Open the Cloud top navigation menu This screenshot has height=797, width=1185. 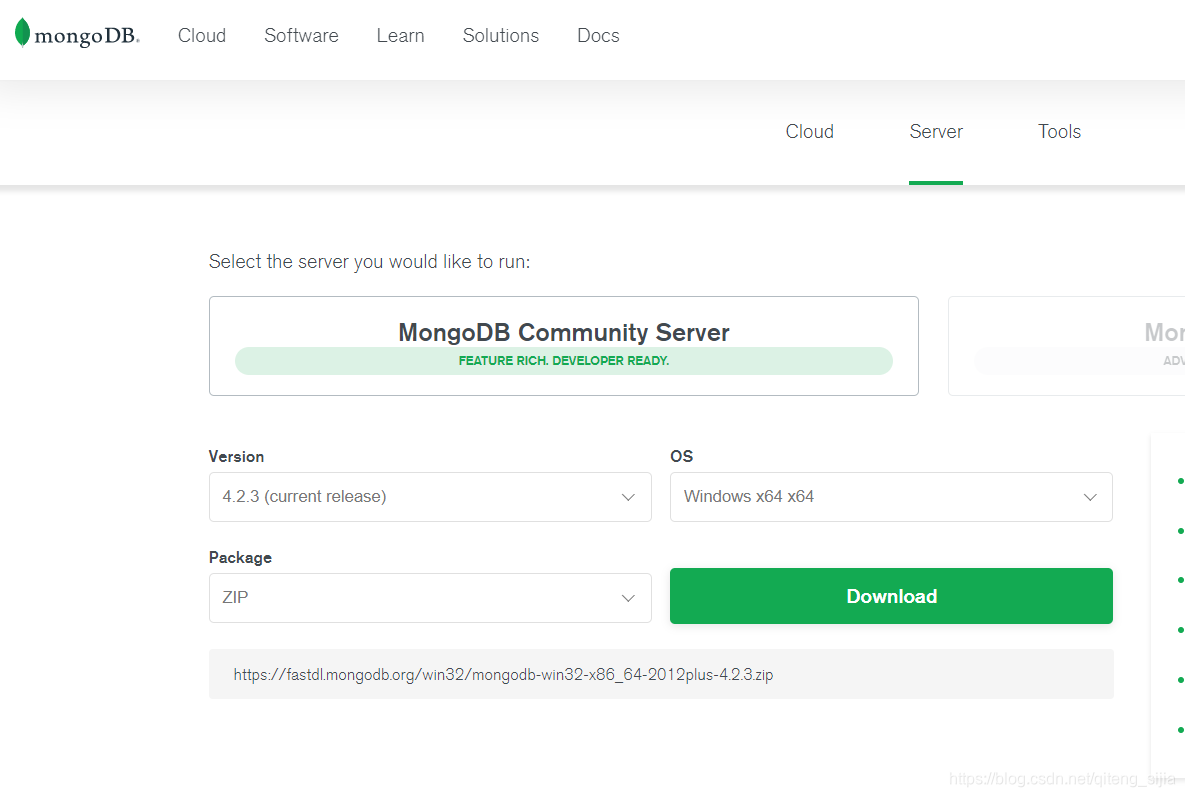pyautogui.click(x=202, y=36)
